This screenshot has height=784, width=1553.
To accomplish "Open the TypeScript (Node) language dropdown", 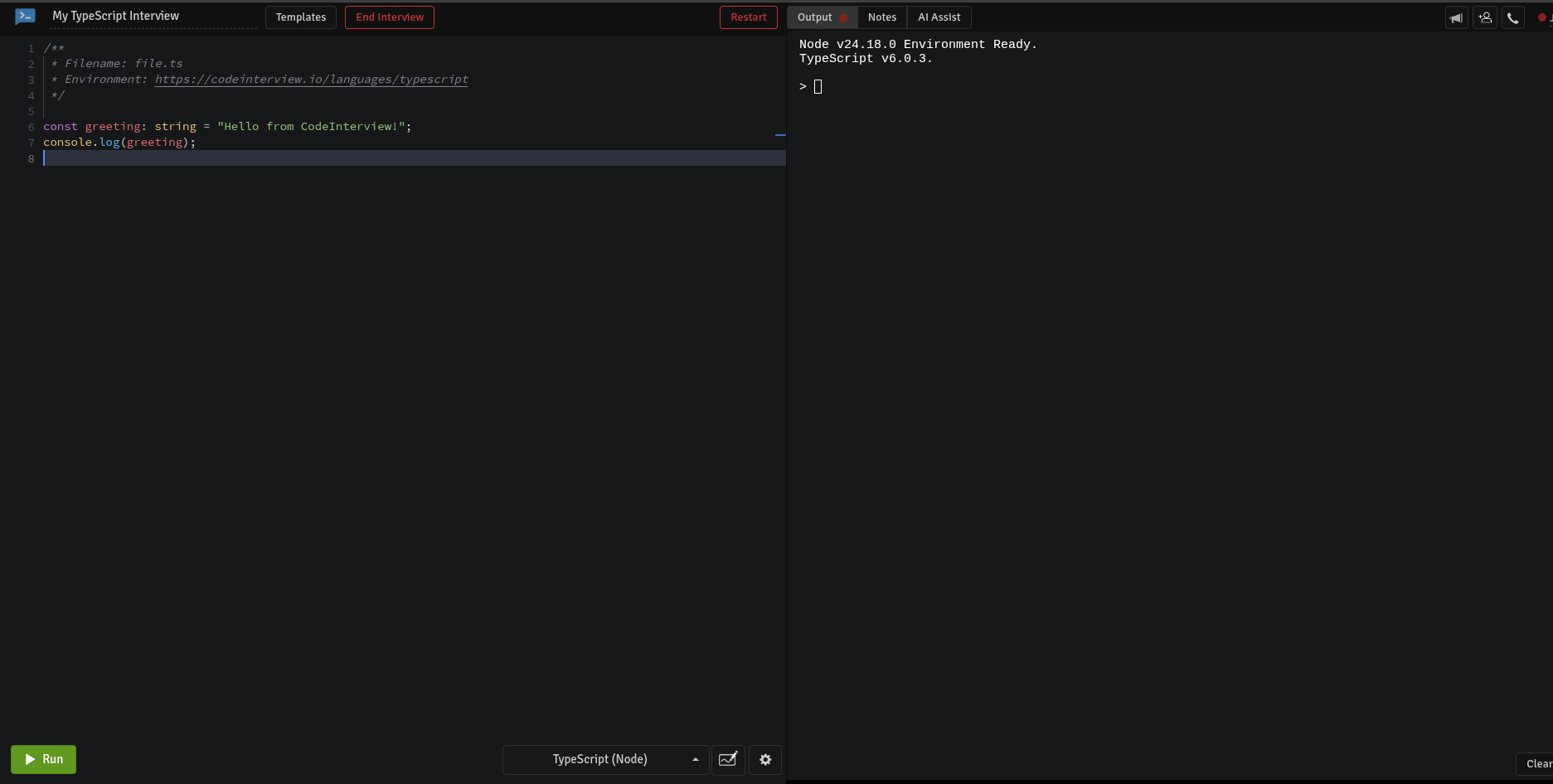I will [605, 759].
